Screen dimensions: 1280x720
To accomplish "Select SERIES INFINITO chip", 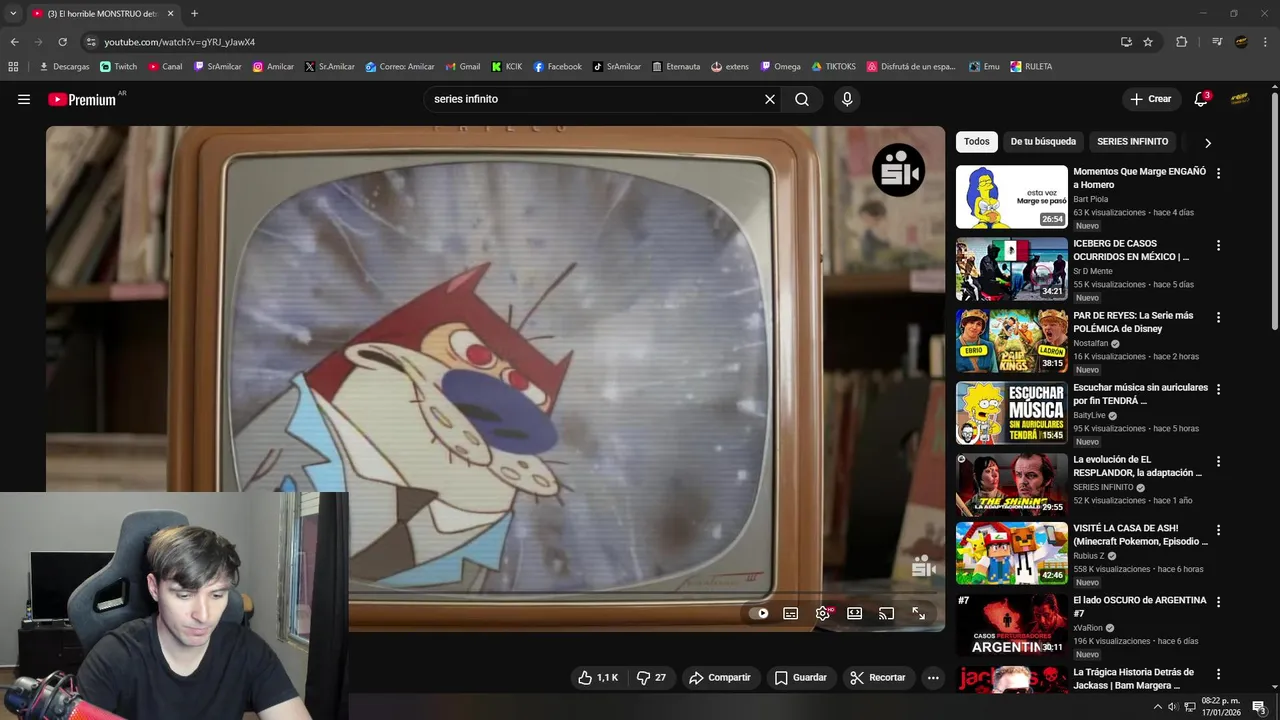I will pos(1132,141).
